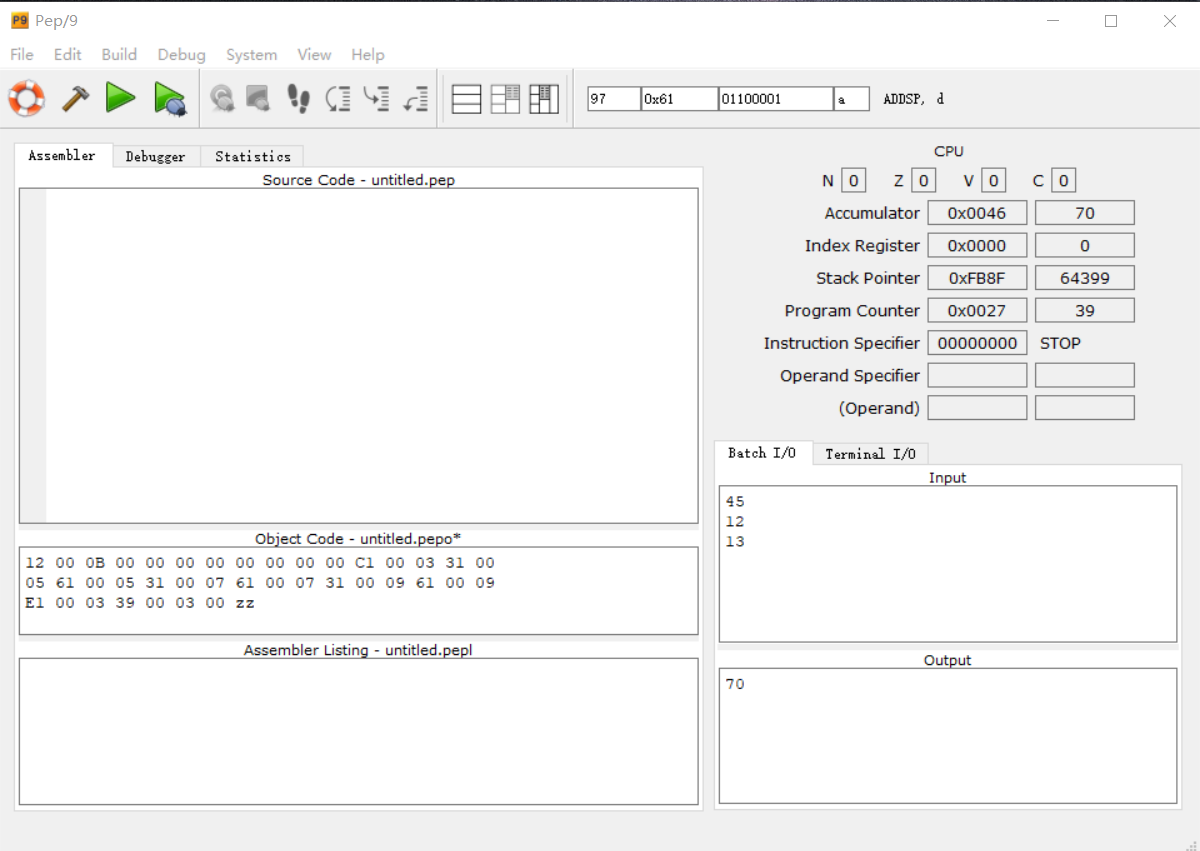The height and width of the screenshot is (851, 1200).
Task: Click the step out icon
Action: [415, 98]
